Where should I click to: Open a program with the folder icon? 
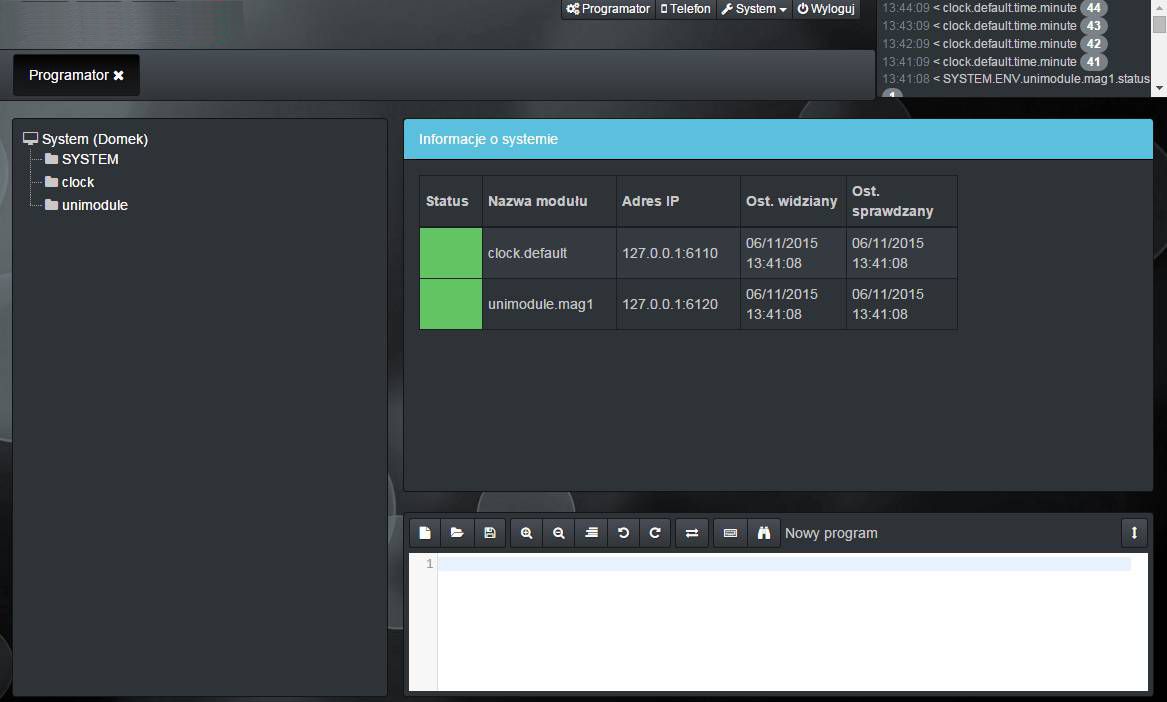[x=457, y=533]
